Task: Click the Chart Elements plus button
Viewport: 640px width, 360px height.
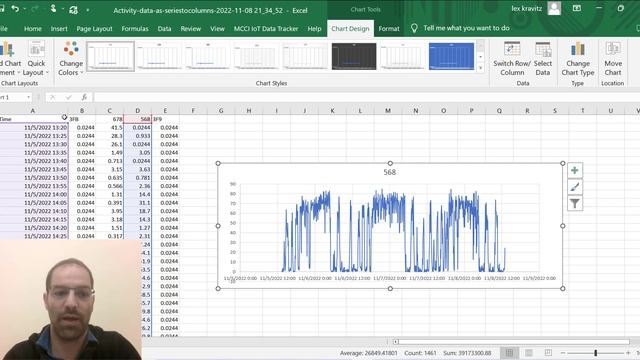Action: (x=575, y=171)
